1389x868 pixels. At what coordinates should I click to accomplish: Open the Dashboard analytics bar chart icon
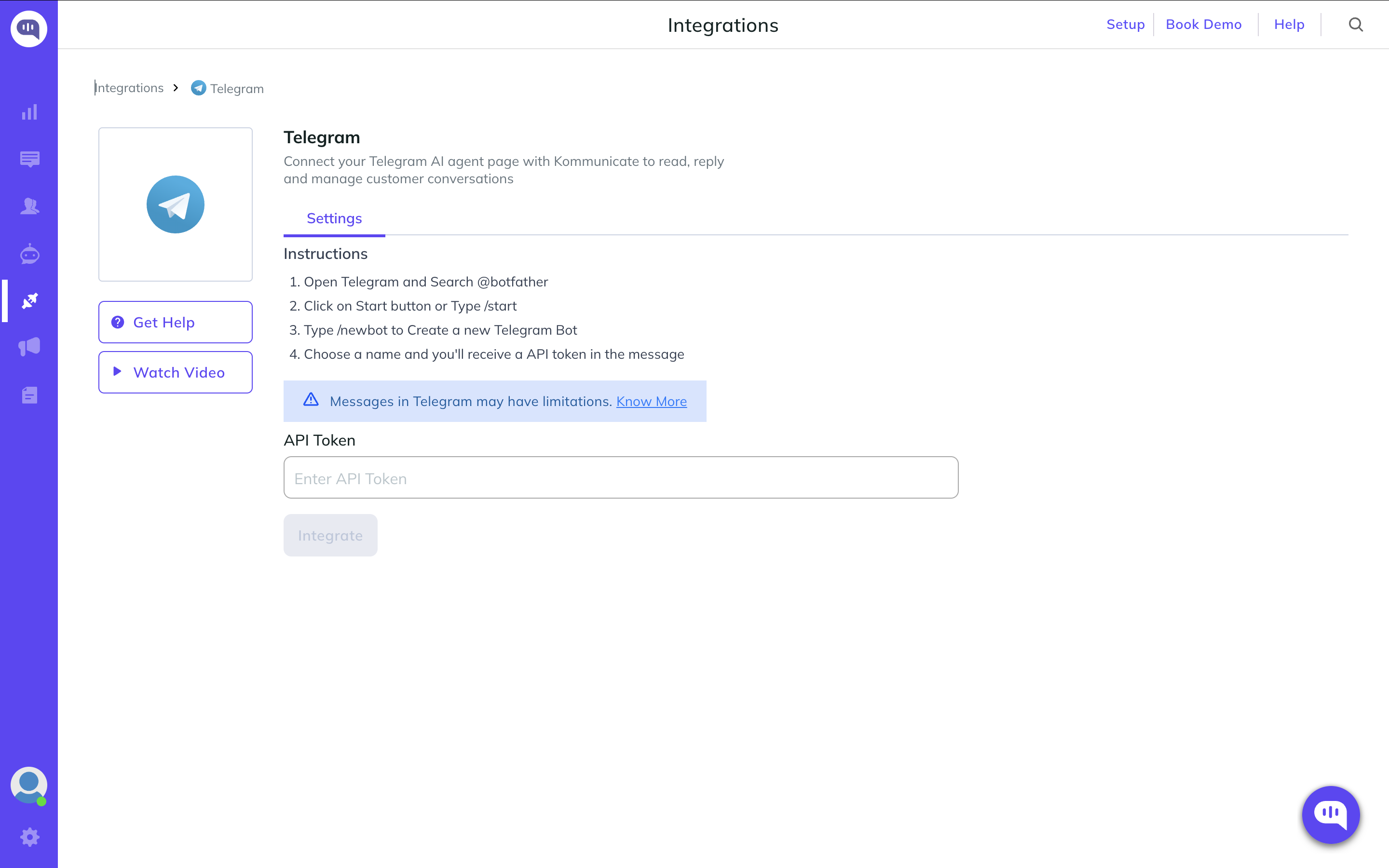coord(29,112)
